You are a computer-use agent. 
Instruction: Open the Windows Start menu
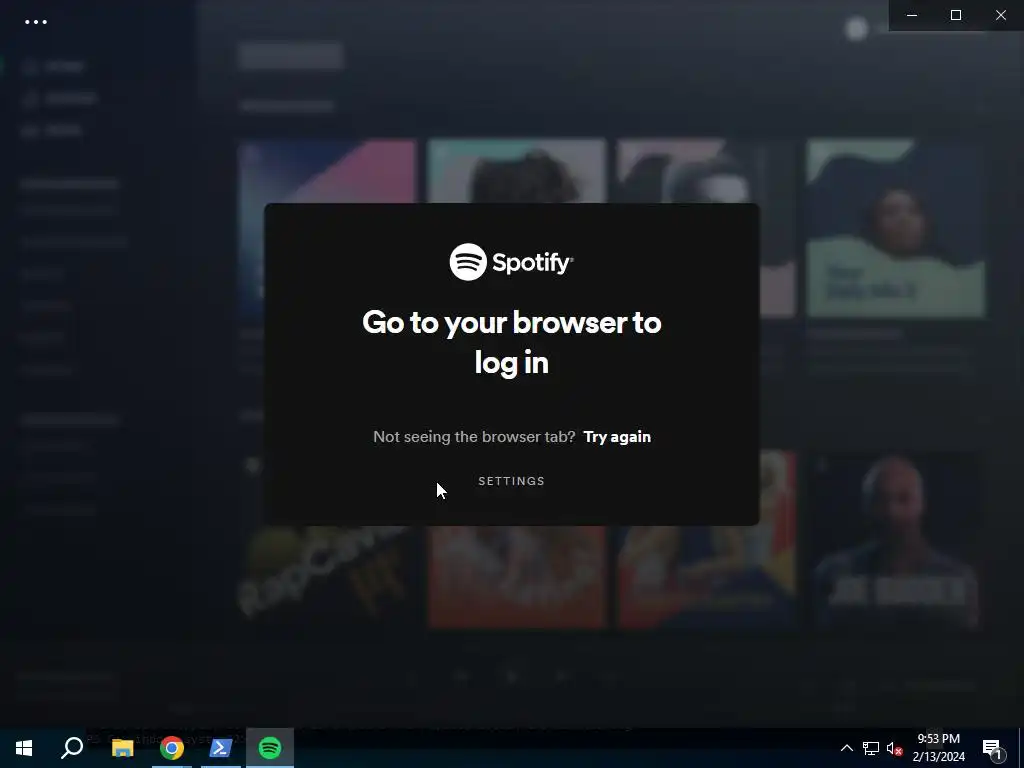(24, 748)
